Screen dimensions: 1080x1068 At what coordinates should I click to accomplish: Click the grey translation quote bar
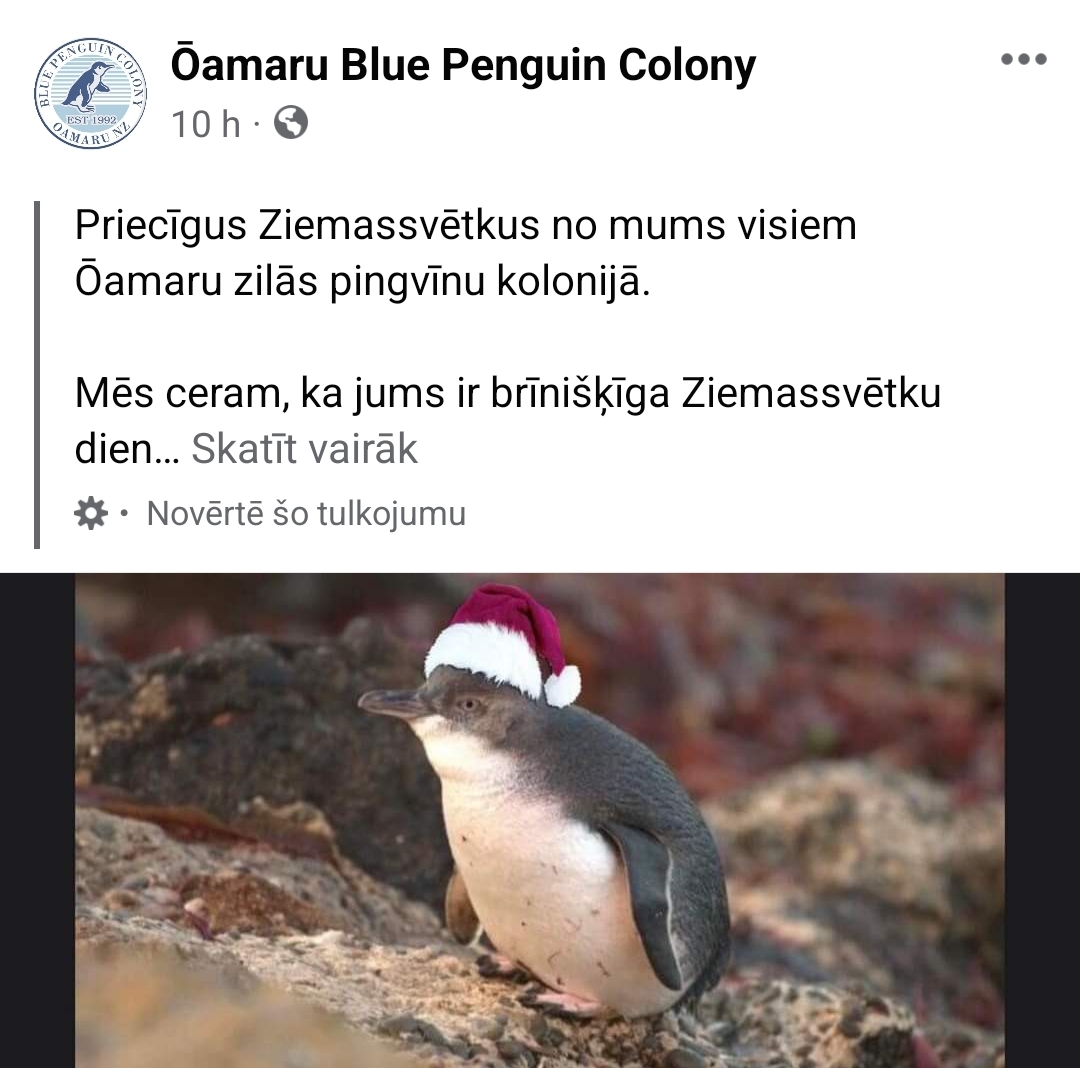tap(37, 375)
